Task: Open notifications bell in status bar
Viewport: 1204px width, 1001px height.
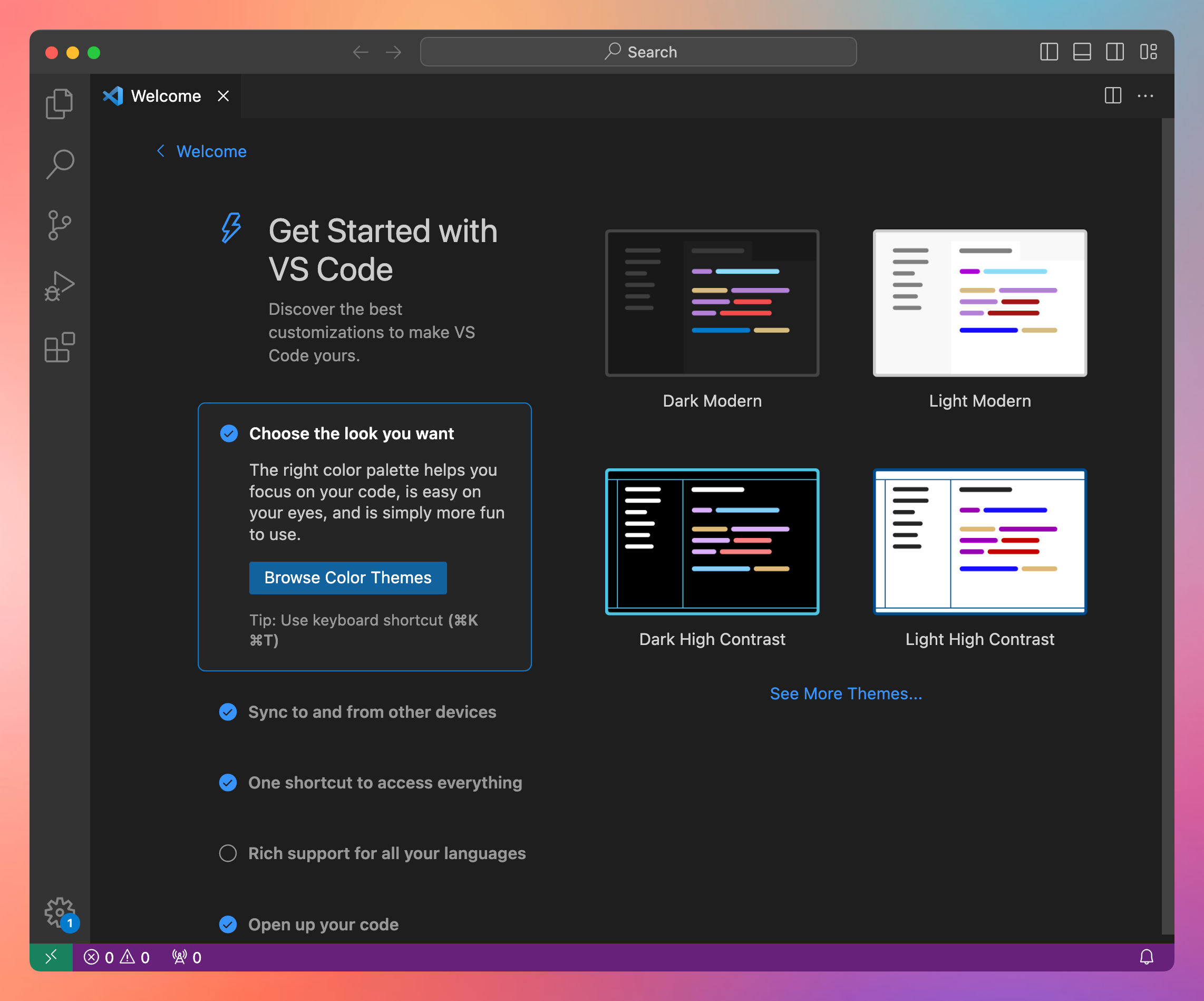Action: tap(1146, 957)
